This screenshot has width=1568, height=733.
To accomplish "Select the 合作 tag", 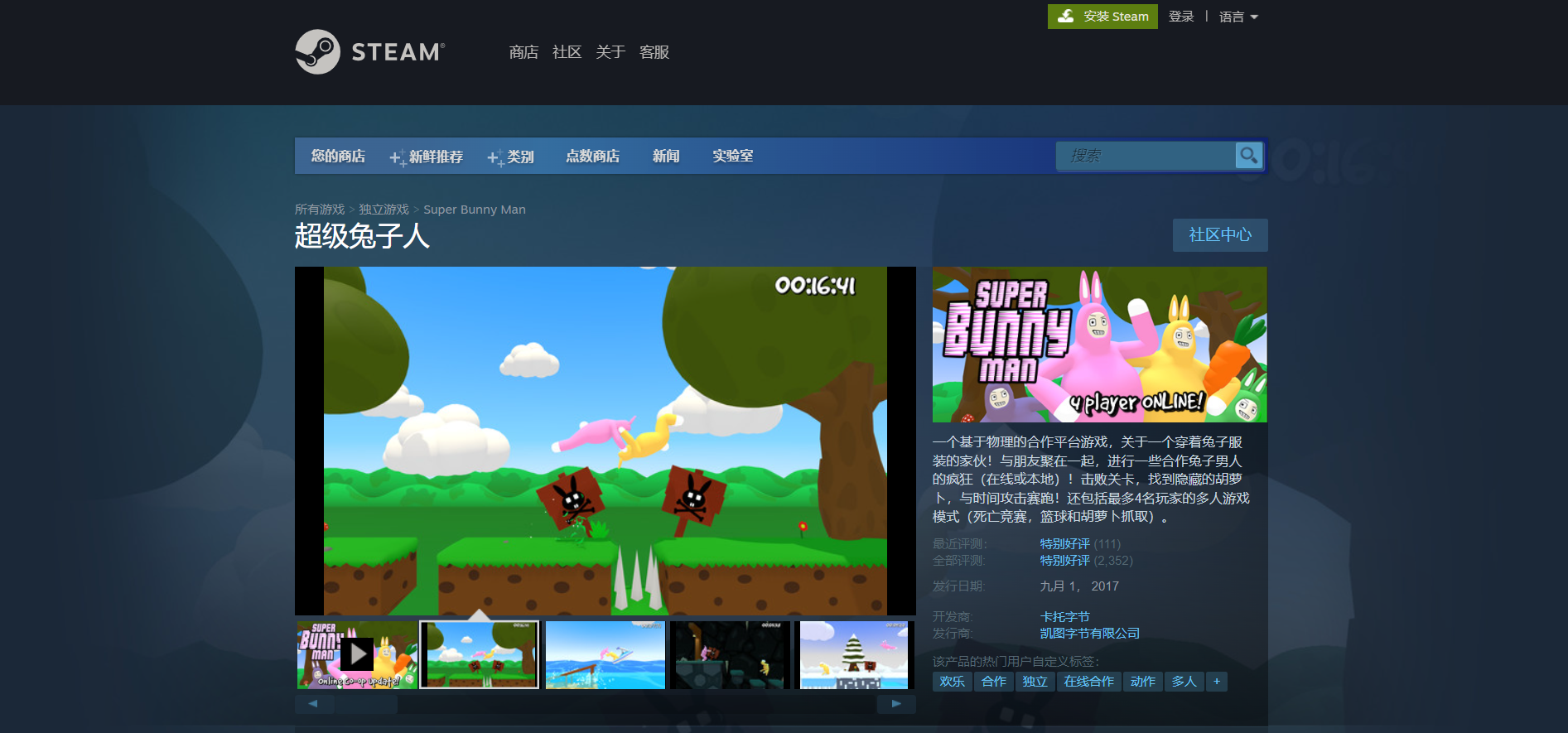I will point(994,682).
